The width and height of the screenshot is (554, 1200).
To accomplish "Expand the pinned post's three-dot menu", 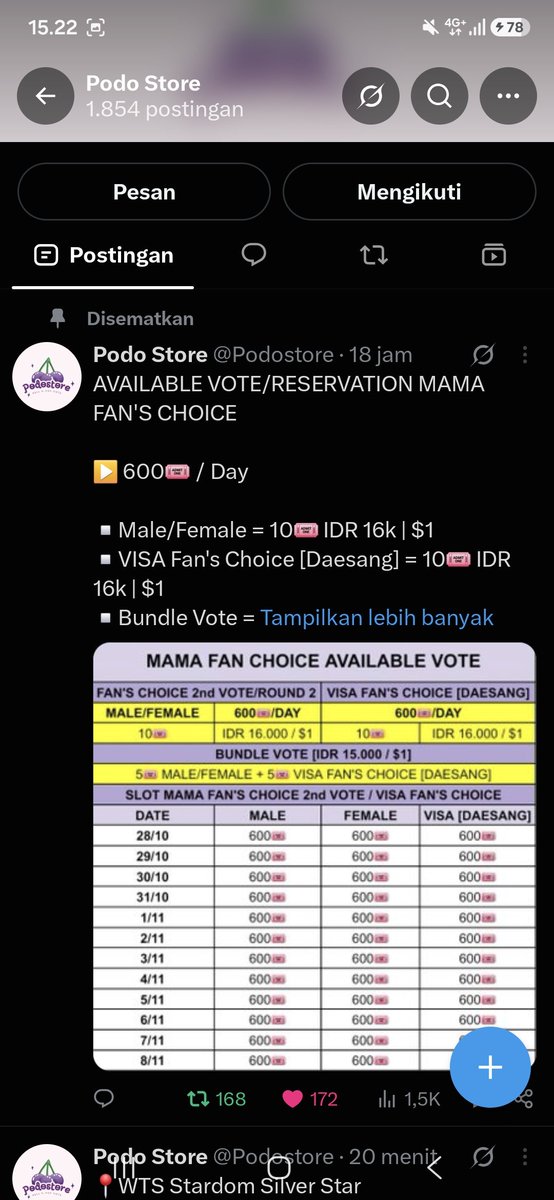I will pos(525,355).
